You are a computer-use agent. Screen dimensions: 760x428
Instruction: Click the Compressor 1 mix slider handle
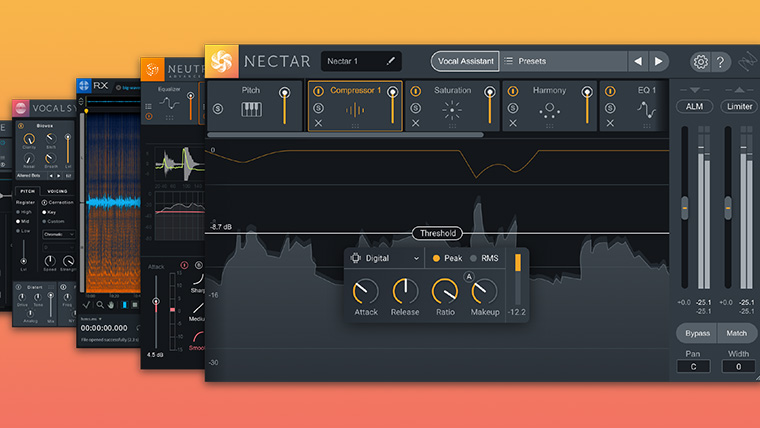coord(392,92)
